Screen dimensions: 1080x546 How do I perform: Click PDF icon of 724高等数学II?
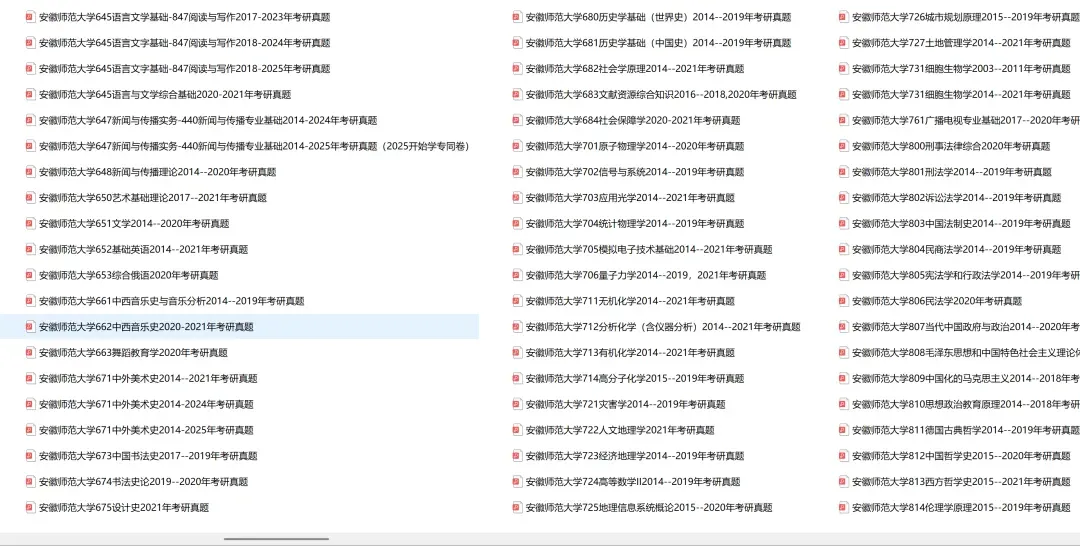coord(517,481)
